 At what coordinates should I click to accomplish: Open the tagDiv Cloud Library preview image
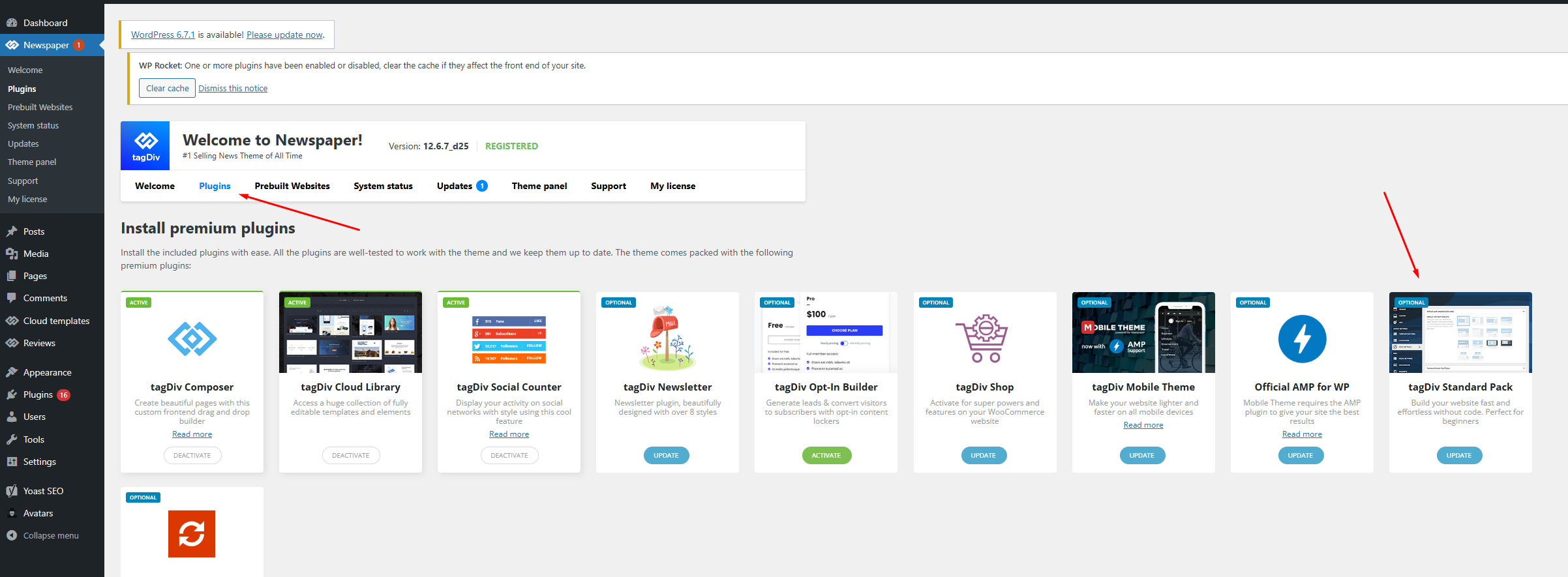pyautogui.click(x=350, y=333)
